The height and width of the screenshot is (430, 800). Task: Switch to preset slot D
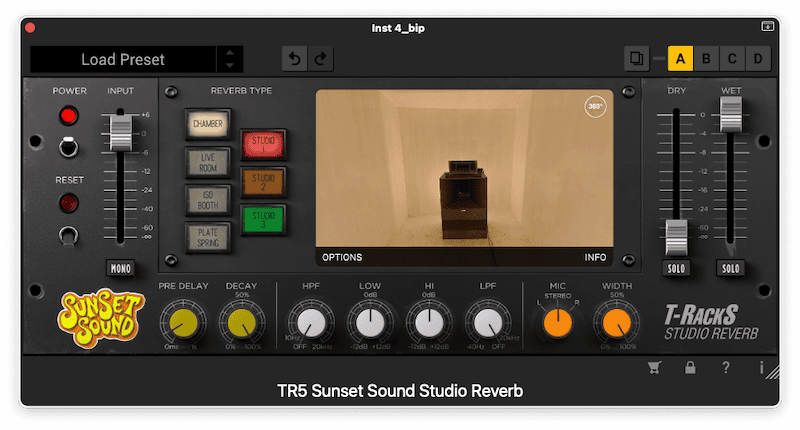(758, 59)
